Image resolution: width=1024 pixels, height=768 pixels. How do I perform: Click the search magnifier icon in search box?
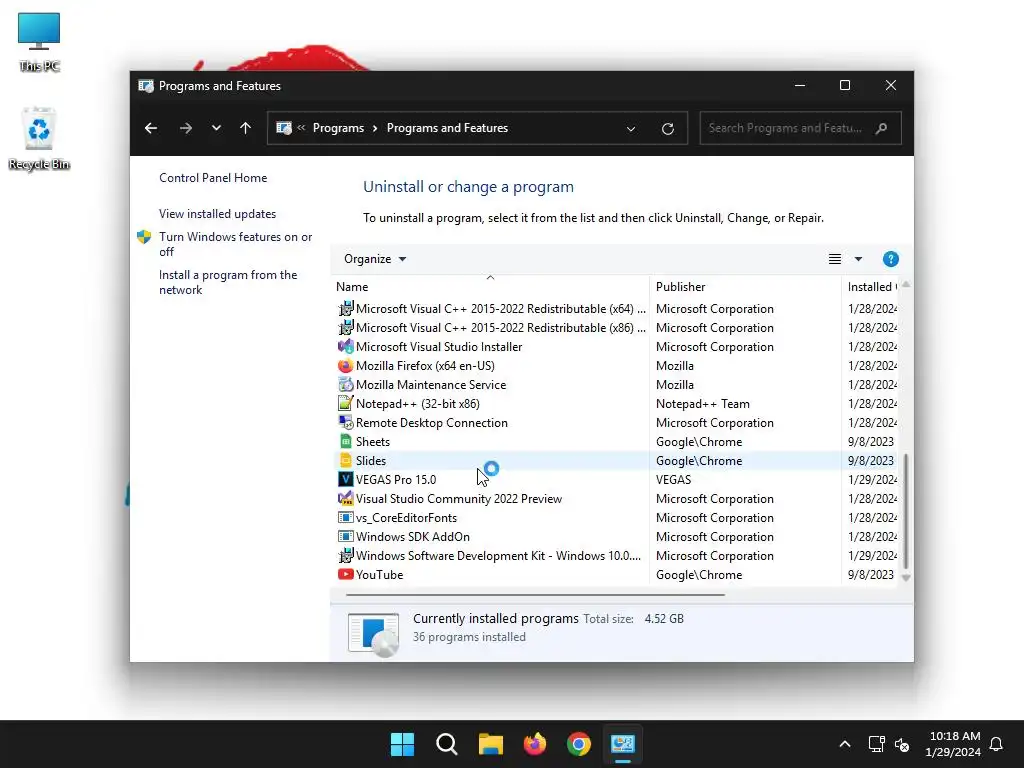pyautogui.click(x=882, y=128)
